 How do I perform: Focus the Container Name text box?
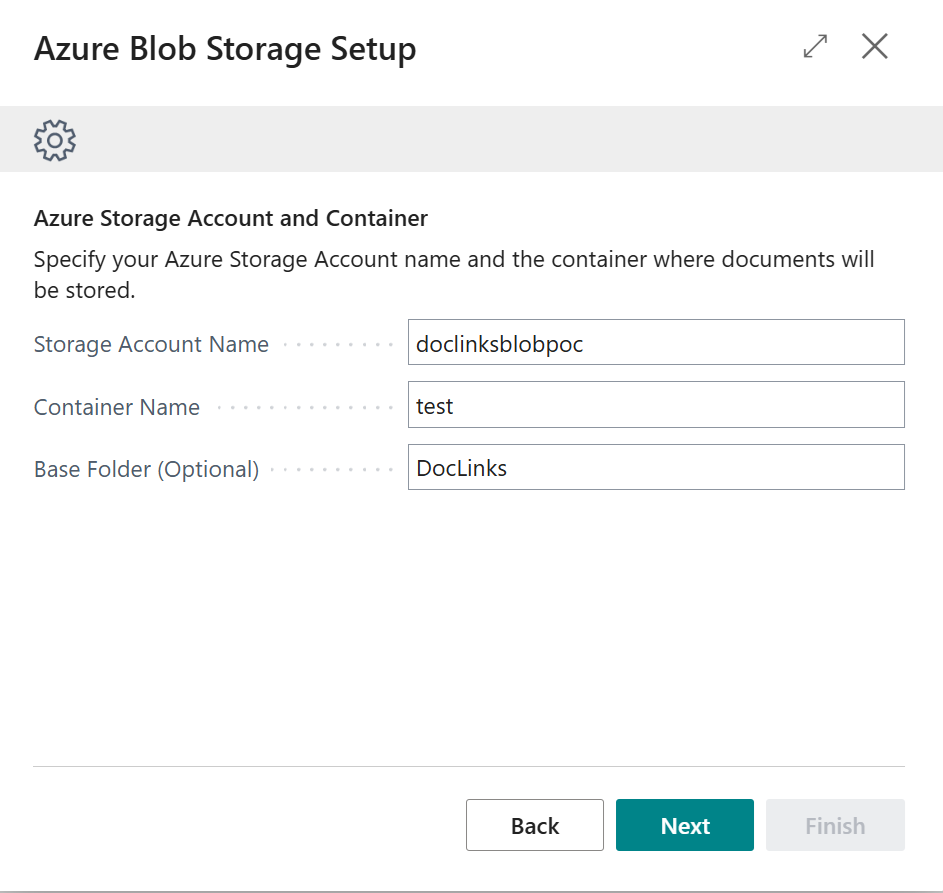click(655, 405)
